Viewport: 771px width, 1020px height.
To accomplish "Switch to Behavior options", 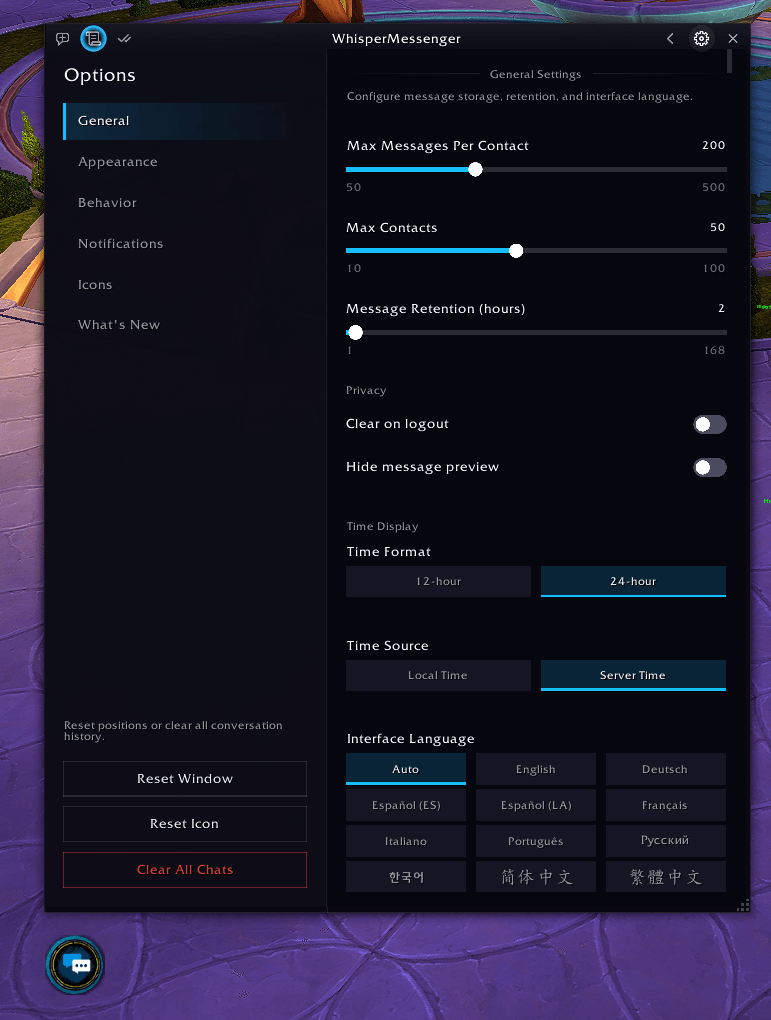I will [107, 203].
